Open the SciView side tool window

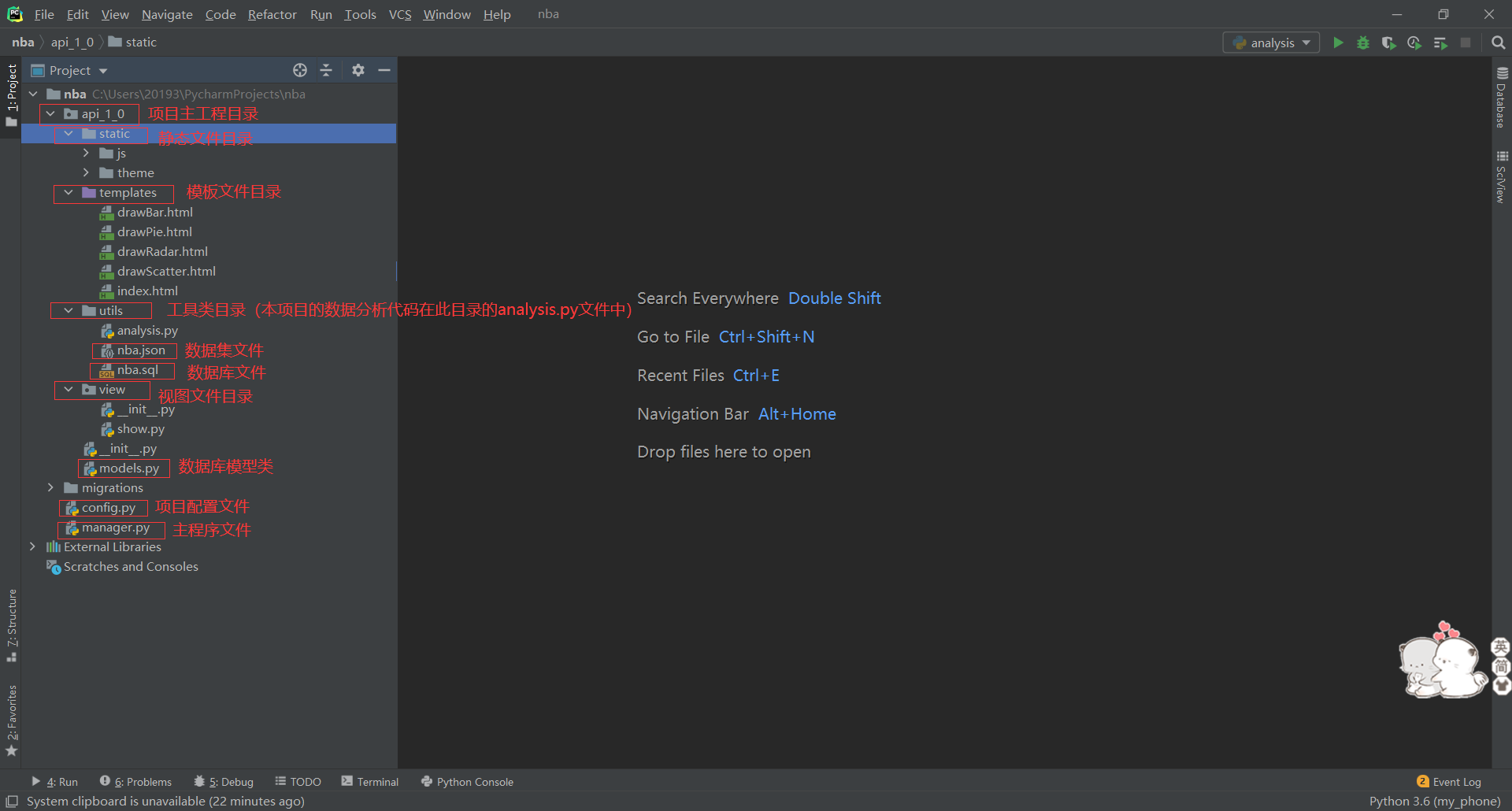click(1502, 176)
